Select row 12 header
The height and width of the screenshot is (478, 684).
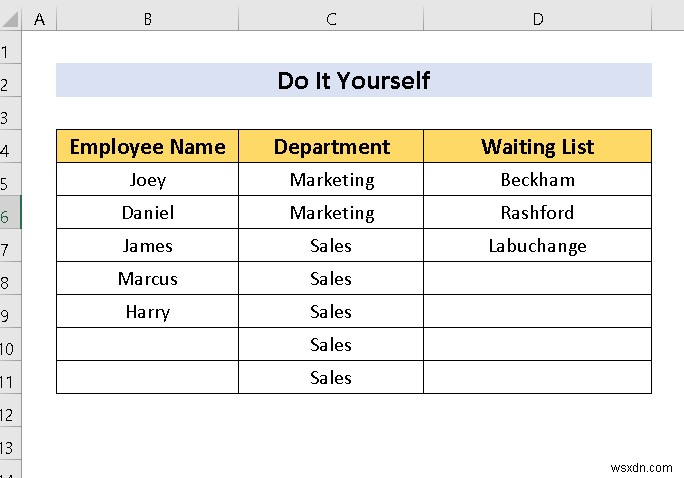coord(10,413)
